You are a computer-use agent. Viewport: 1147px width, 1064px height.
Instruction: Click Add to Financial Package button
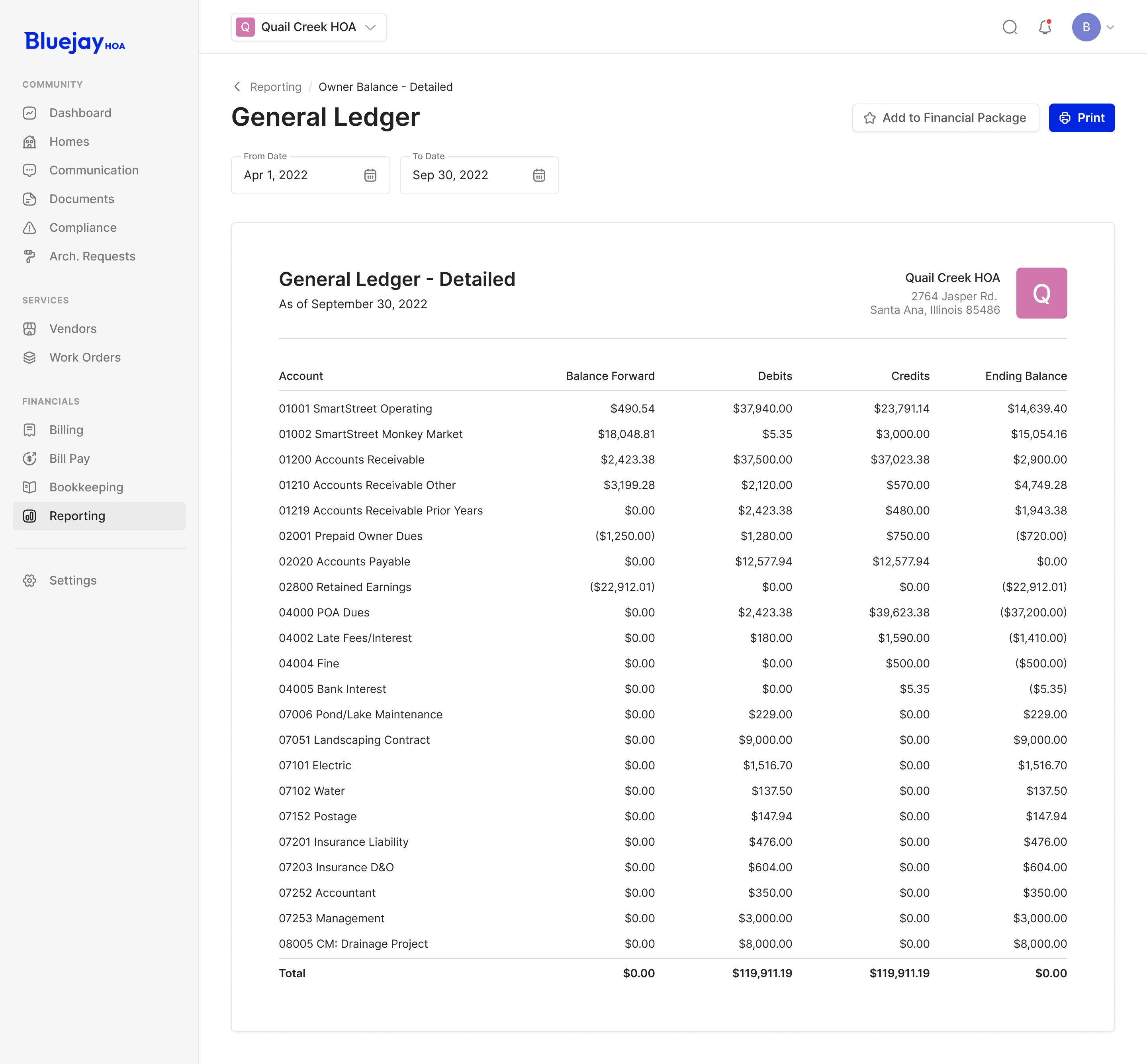pos(945,118)
